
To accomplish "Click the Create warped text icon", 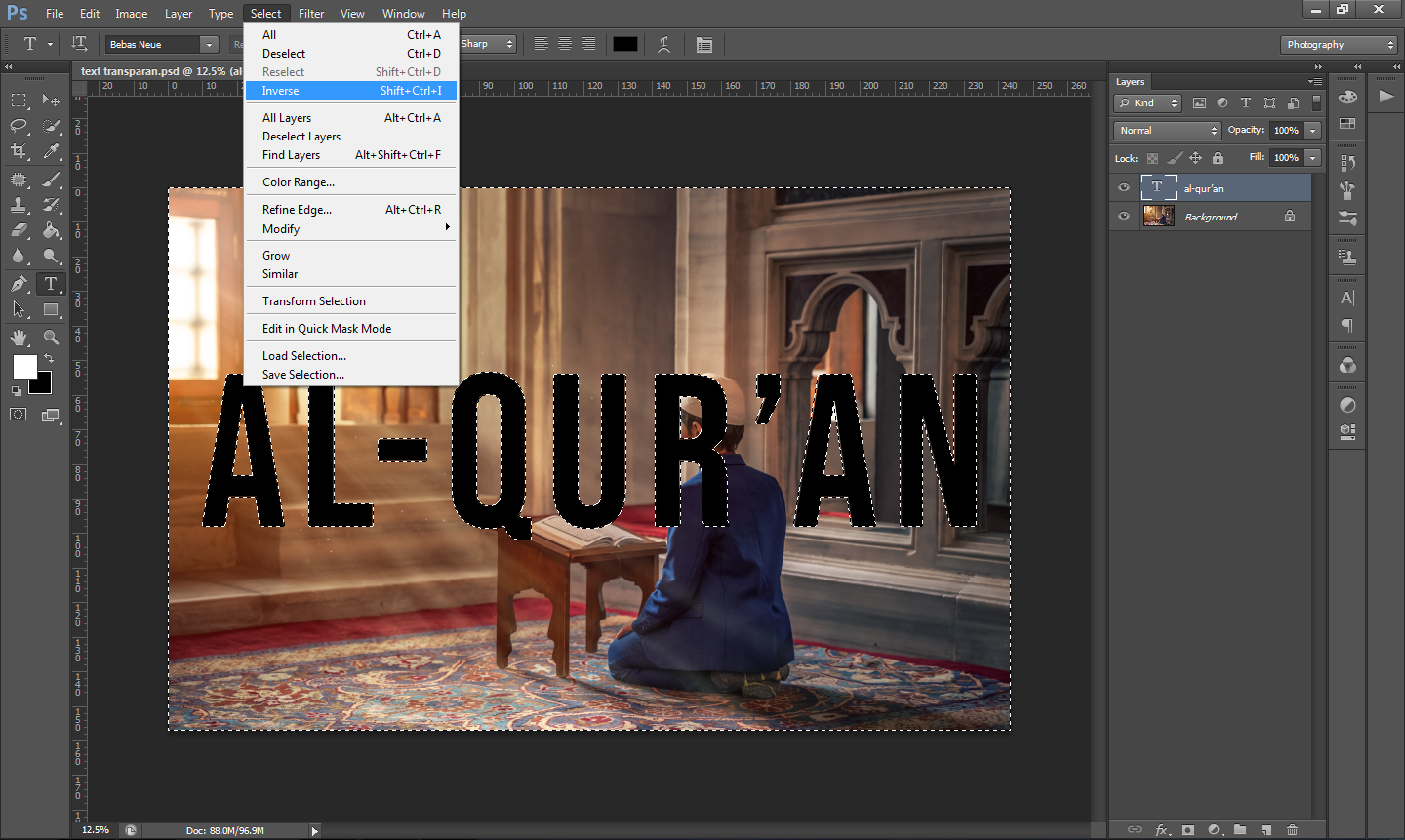I will click(663, 44).
